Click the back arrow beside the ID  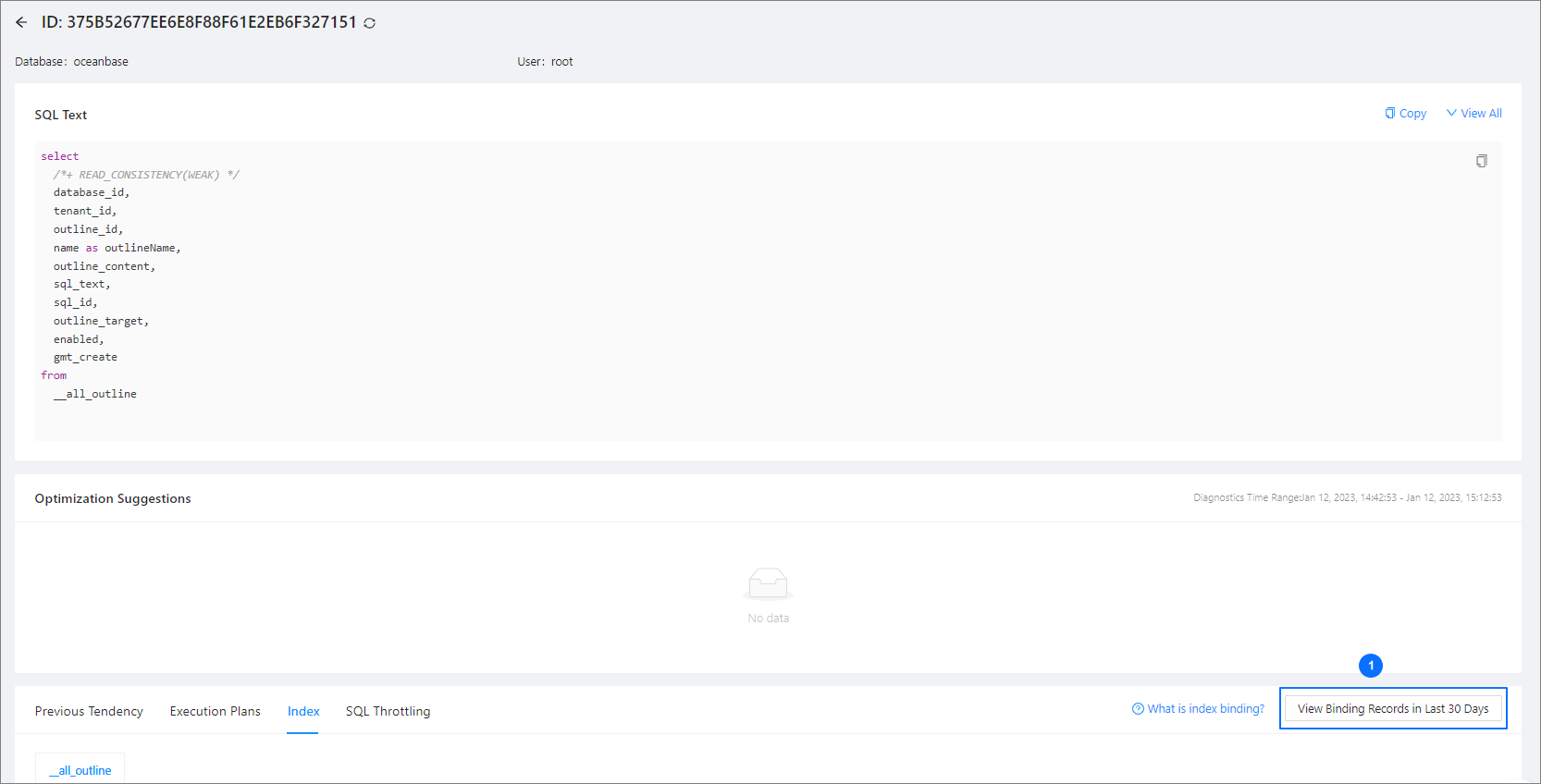pos(21,22)
